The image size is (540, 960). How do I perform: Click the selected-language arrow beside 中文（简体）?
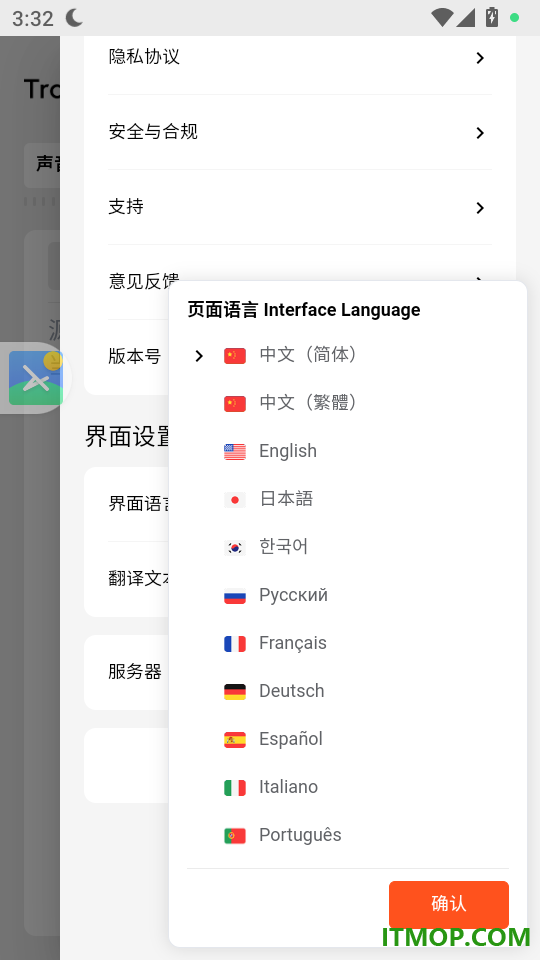198,356
